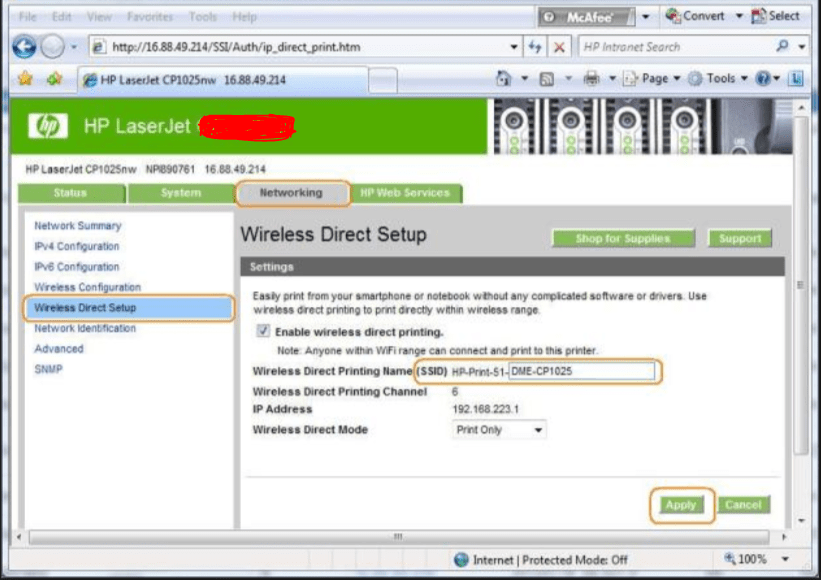Screen dimensions: 821x580
Task: Switch to the Status tab
Action: point(71,193)
